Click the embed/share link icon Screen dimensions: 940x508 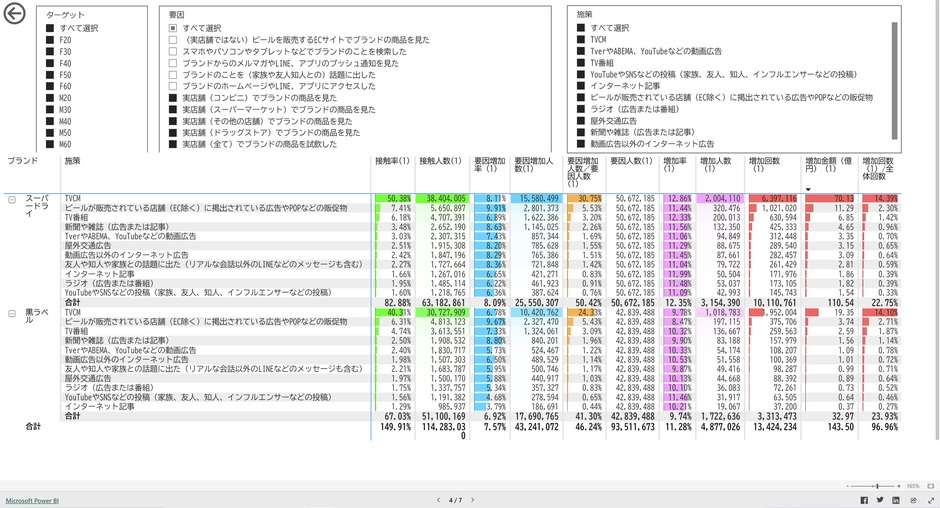click(914, 500)
